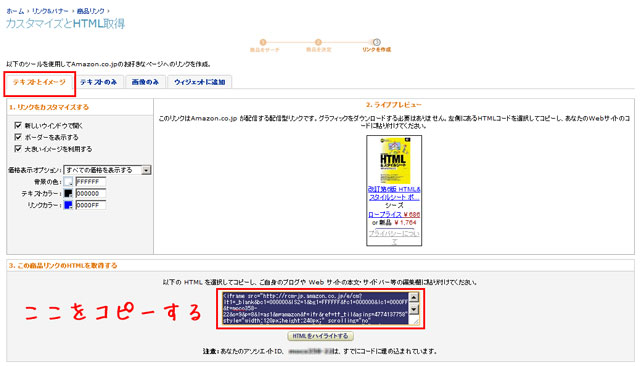This screenshot has height=366, width=640.
Task: Click the FFFFFF background color field
Action: pos(91,182)
